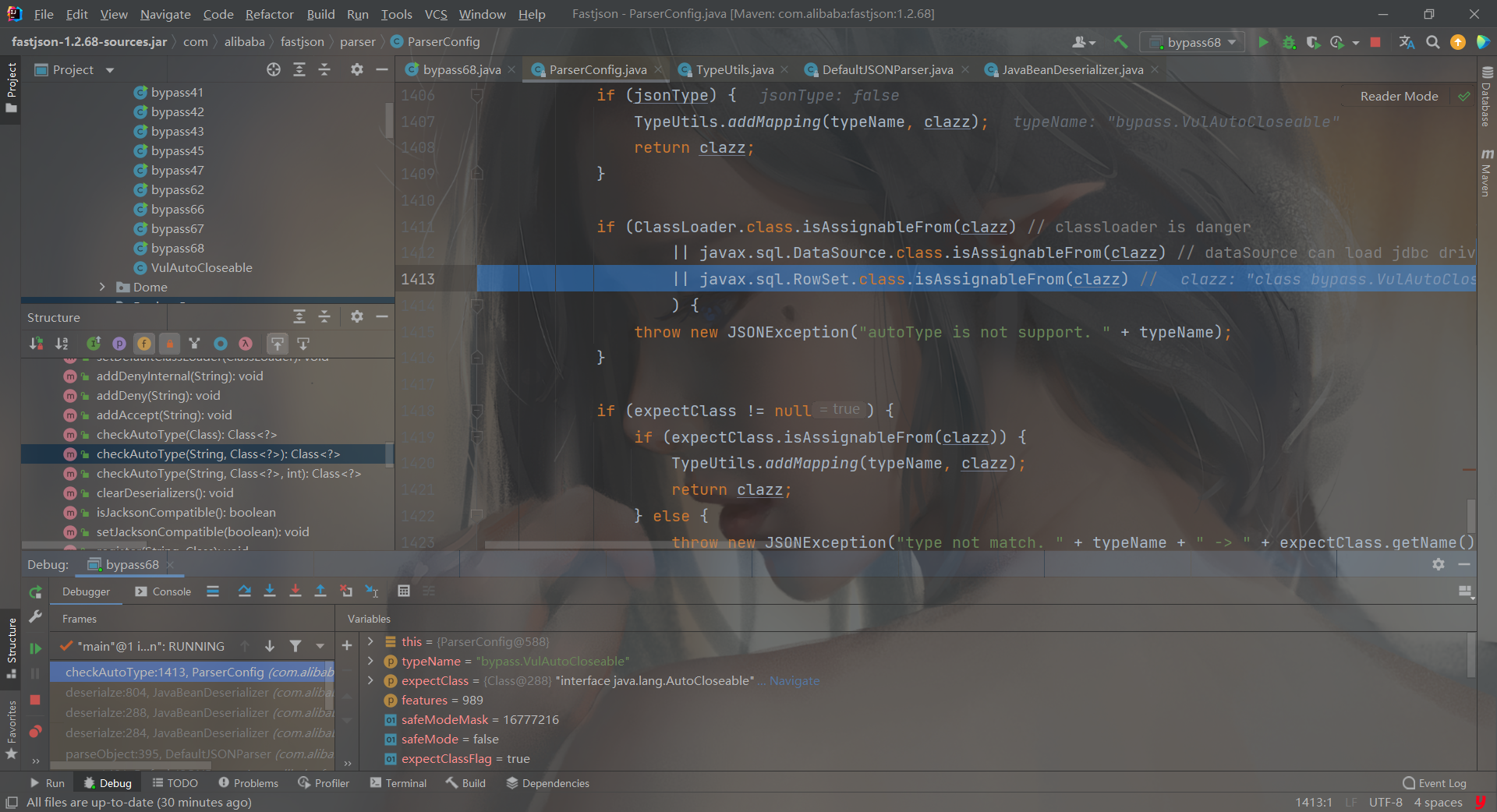Switch to TypeUtils.java tab
The width and height of the screenshot is (1497, 812).
tap(734, 70)
